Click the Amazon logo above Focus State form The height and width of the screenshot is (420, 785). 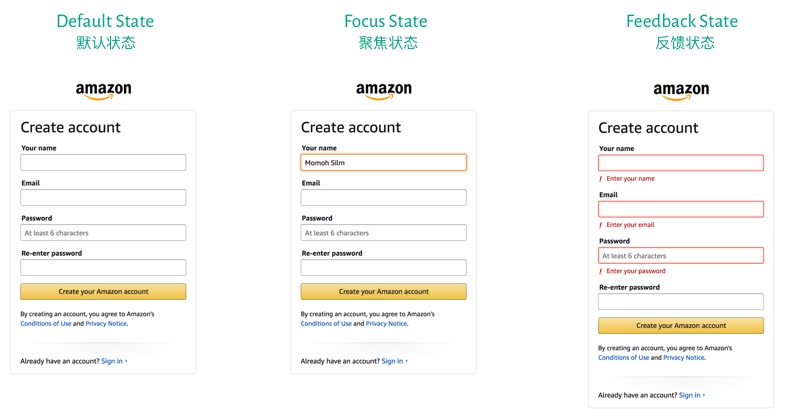383,91
